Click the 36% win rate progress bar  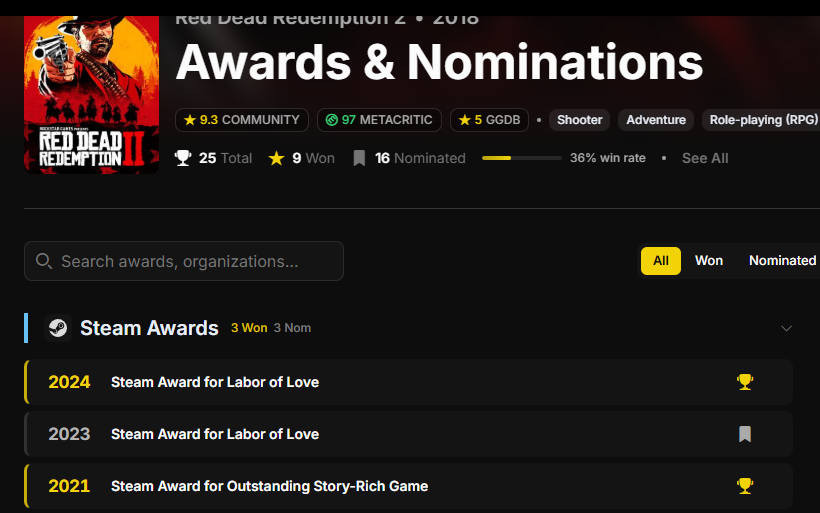521,158
